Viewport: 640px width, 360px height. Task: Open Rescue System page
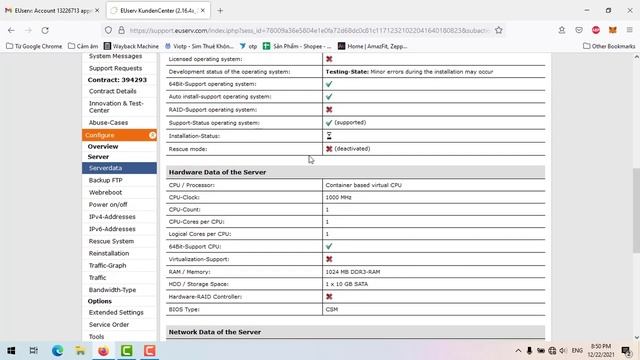click(111, 241)
